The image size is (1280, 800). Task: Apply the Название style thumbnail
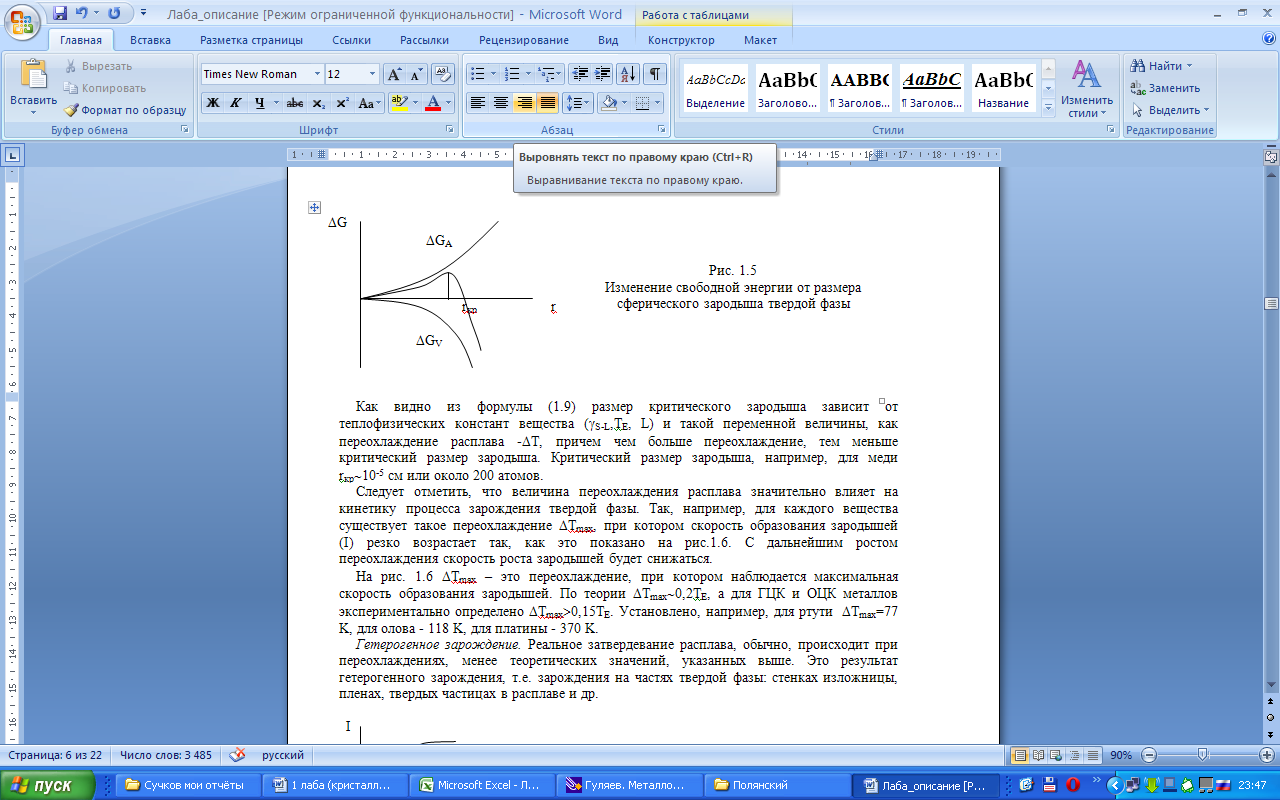click(1003, 88)
